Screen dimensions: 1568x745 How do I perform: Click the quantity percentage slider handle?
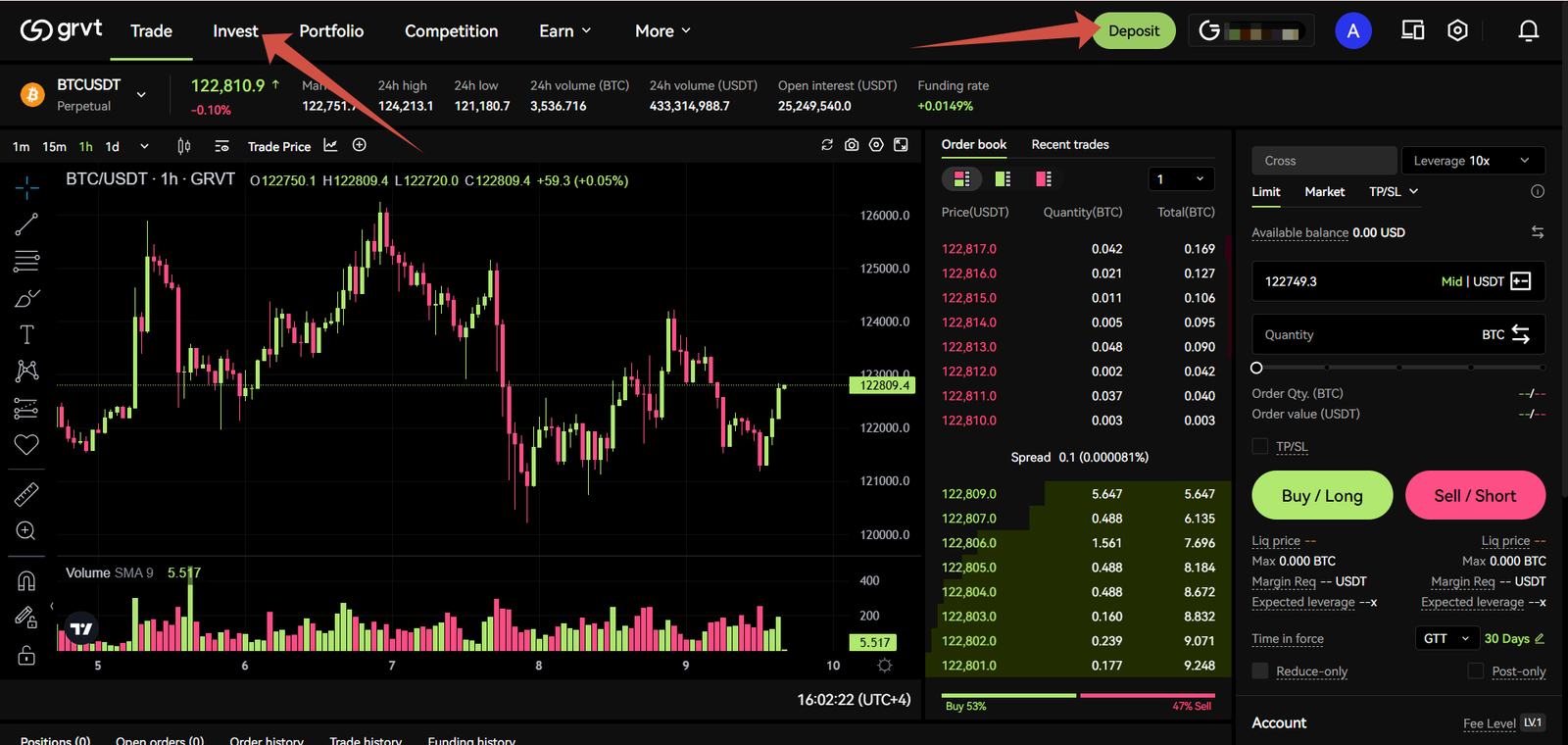point(1256,368)
